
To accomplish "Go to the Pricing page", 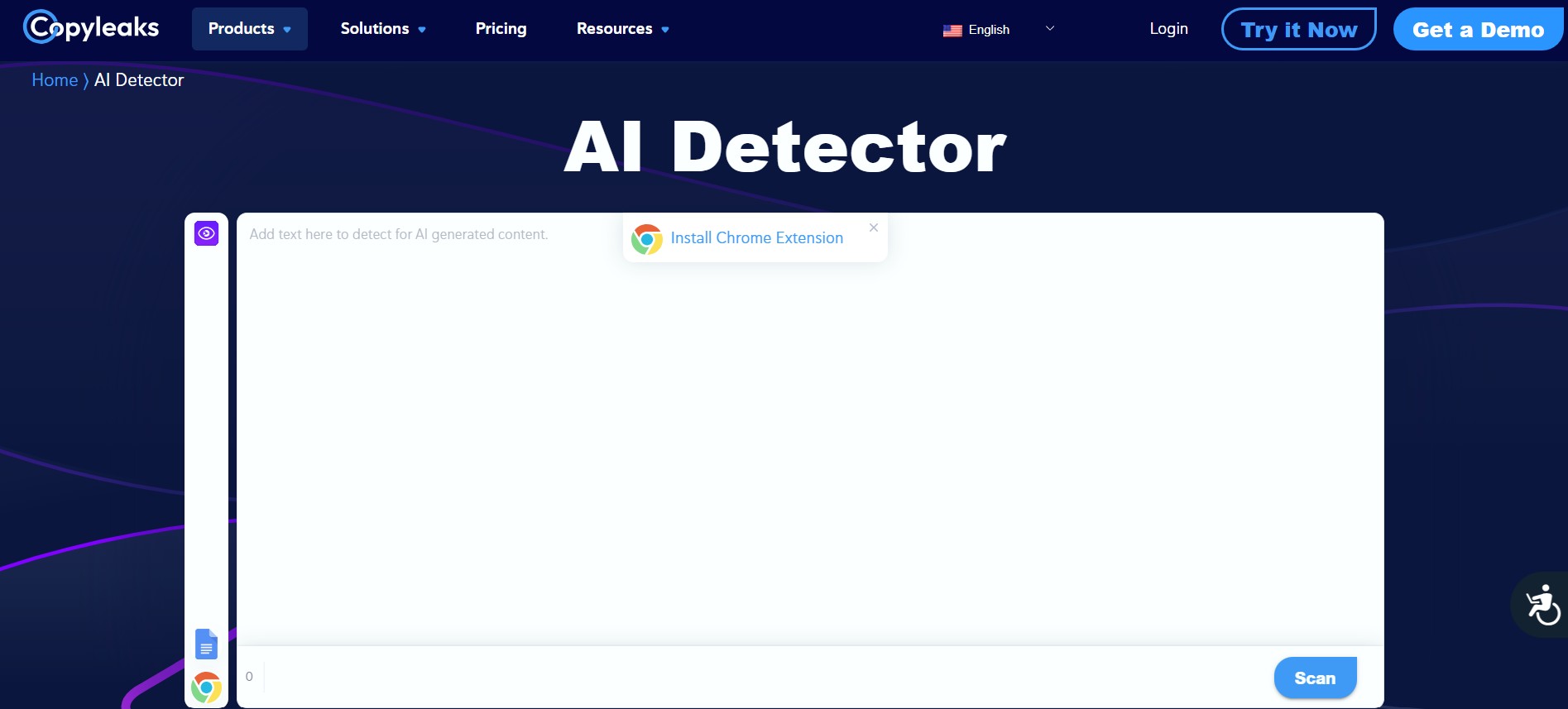I will tap(501, 29).
